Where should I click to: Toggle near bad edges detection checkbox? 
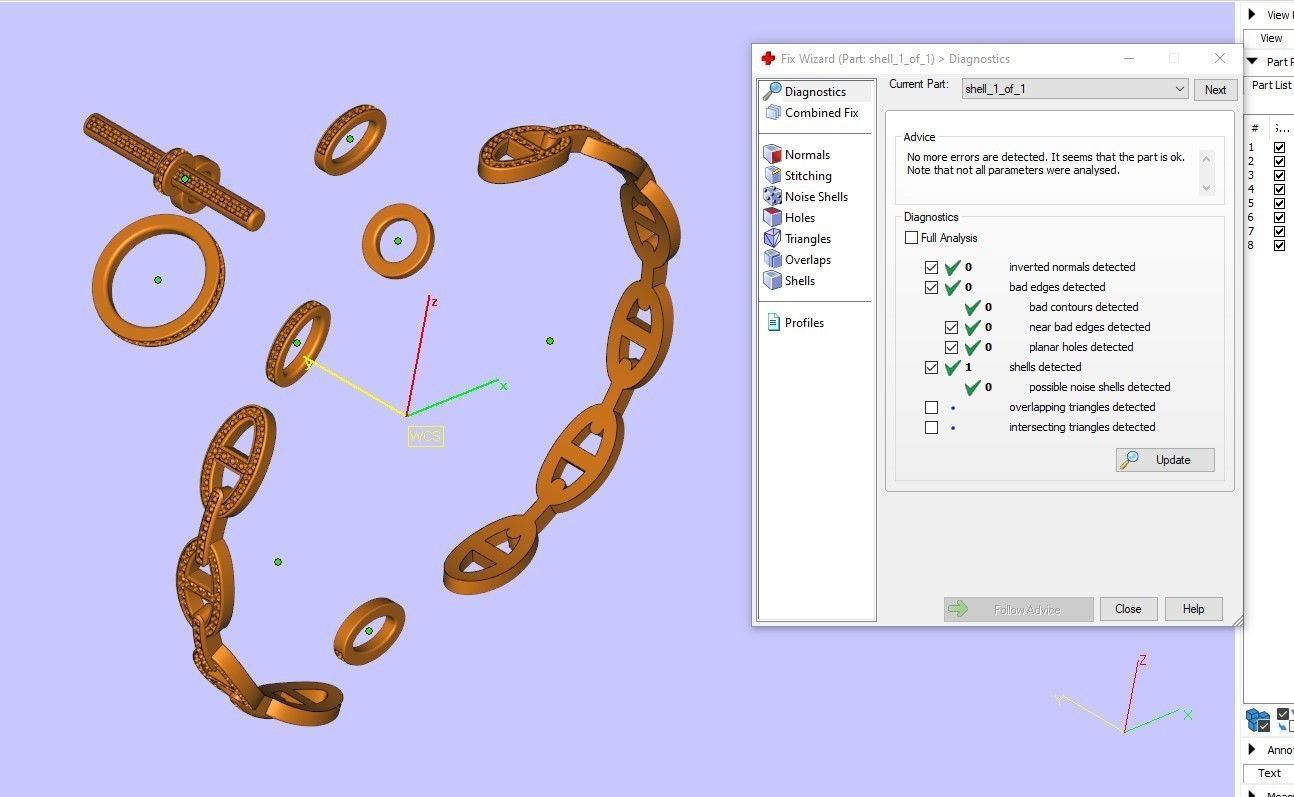952,327
